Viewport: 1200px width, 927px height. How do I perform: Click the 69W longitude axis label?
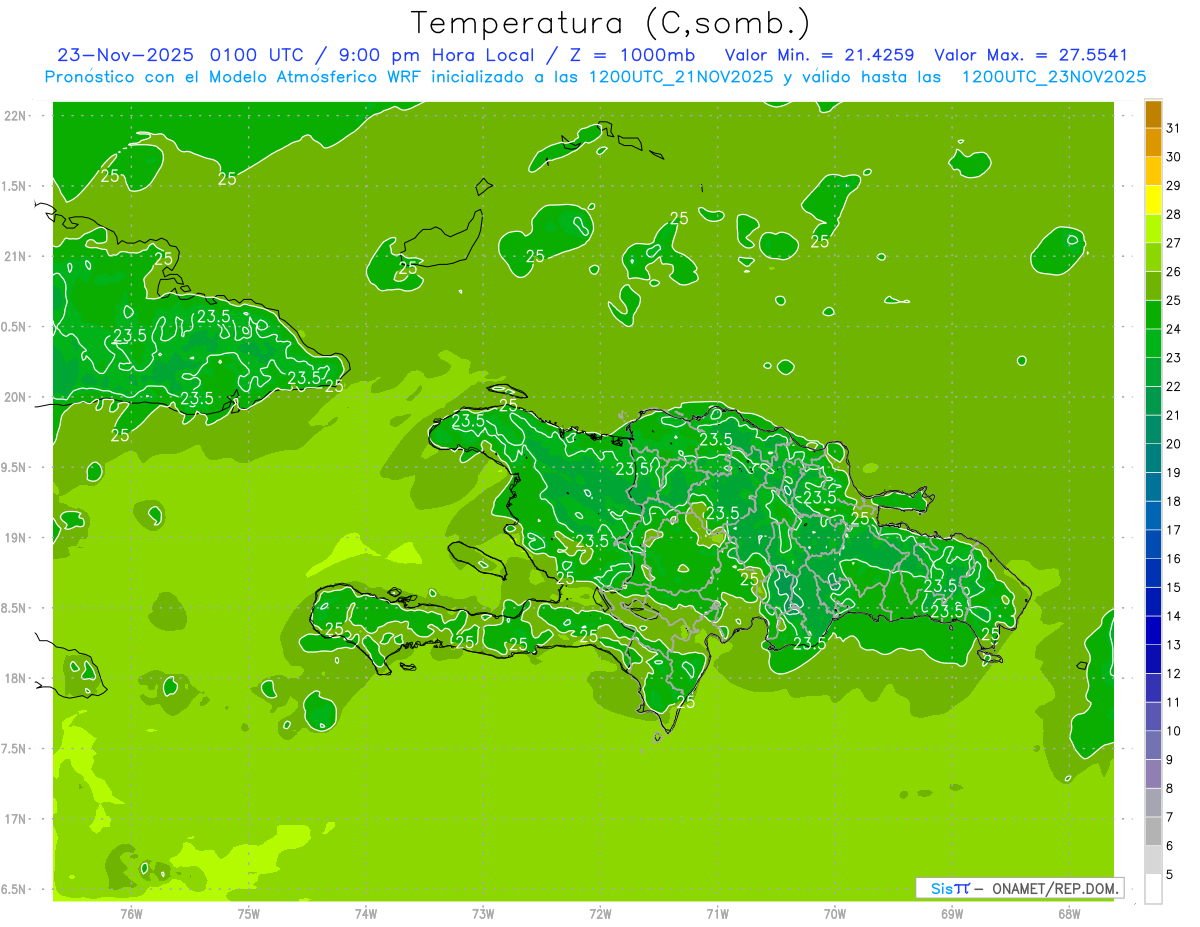952,914
